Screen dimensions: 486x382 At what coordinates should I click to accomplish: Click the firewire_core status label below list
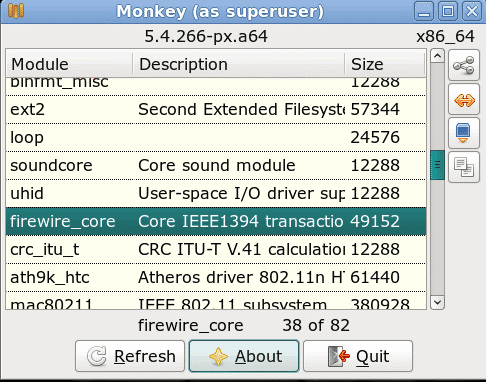(x=191, y=325)
